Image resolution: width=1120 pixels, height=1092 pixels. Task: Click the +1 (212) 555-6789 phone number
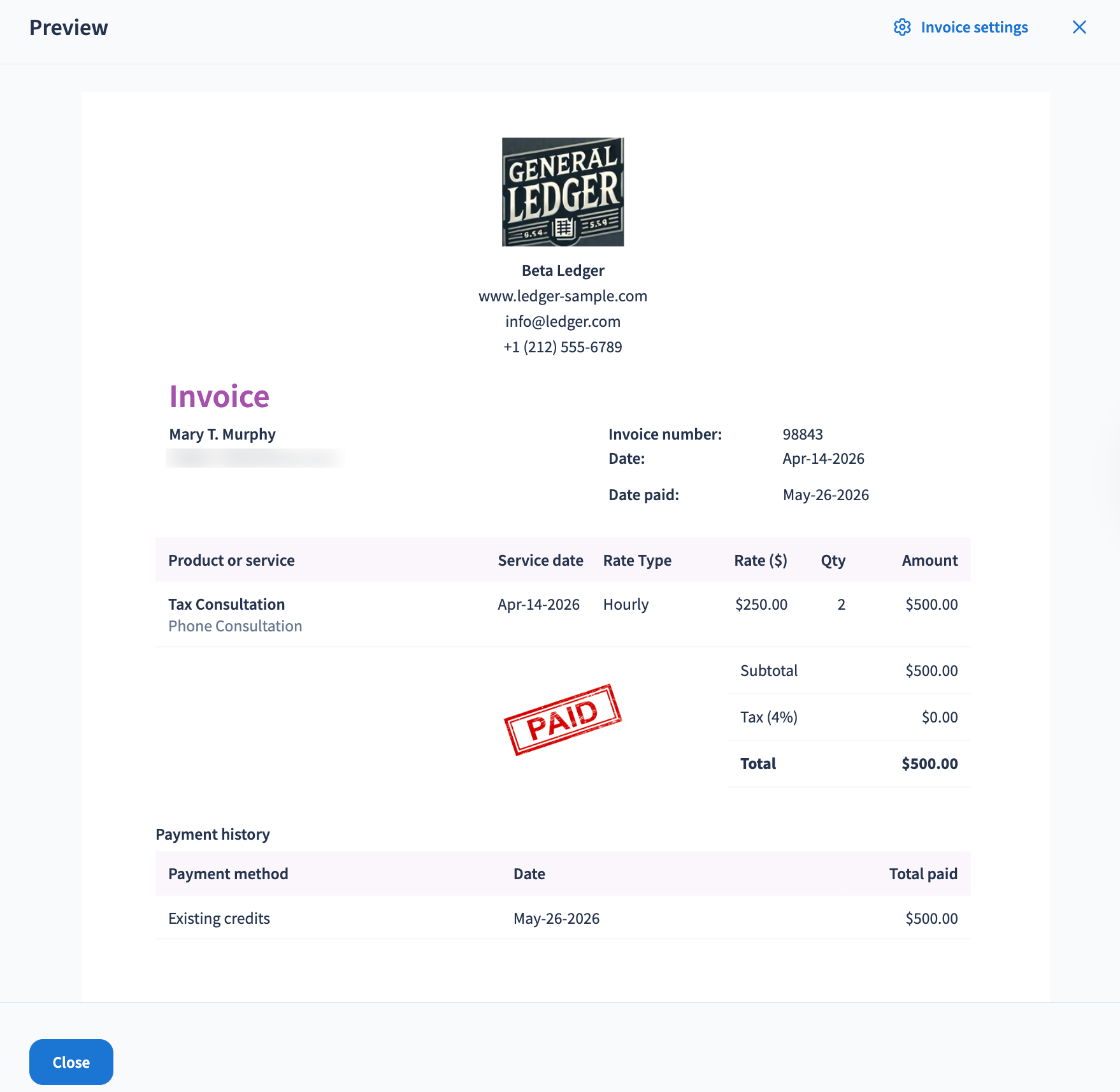(x=563, y=347)
